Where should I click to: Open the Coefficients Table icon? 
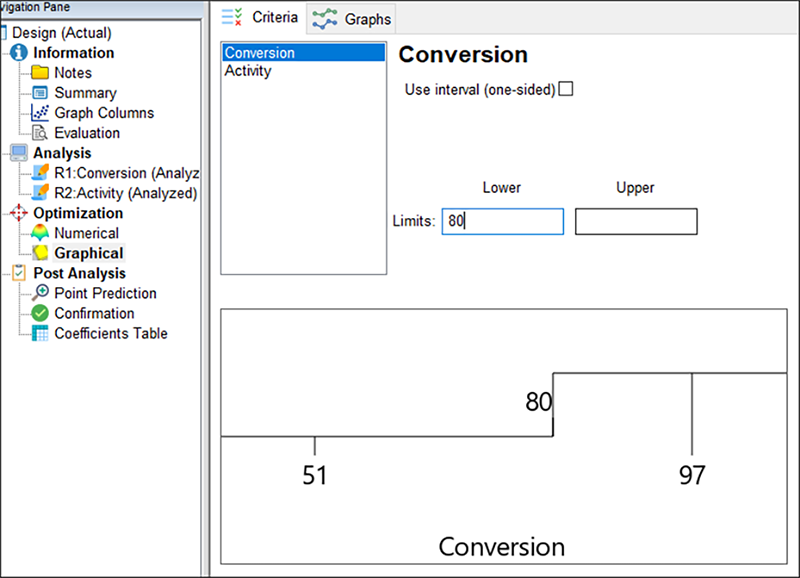pos(40,333)
